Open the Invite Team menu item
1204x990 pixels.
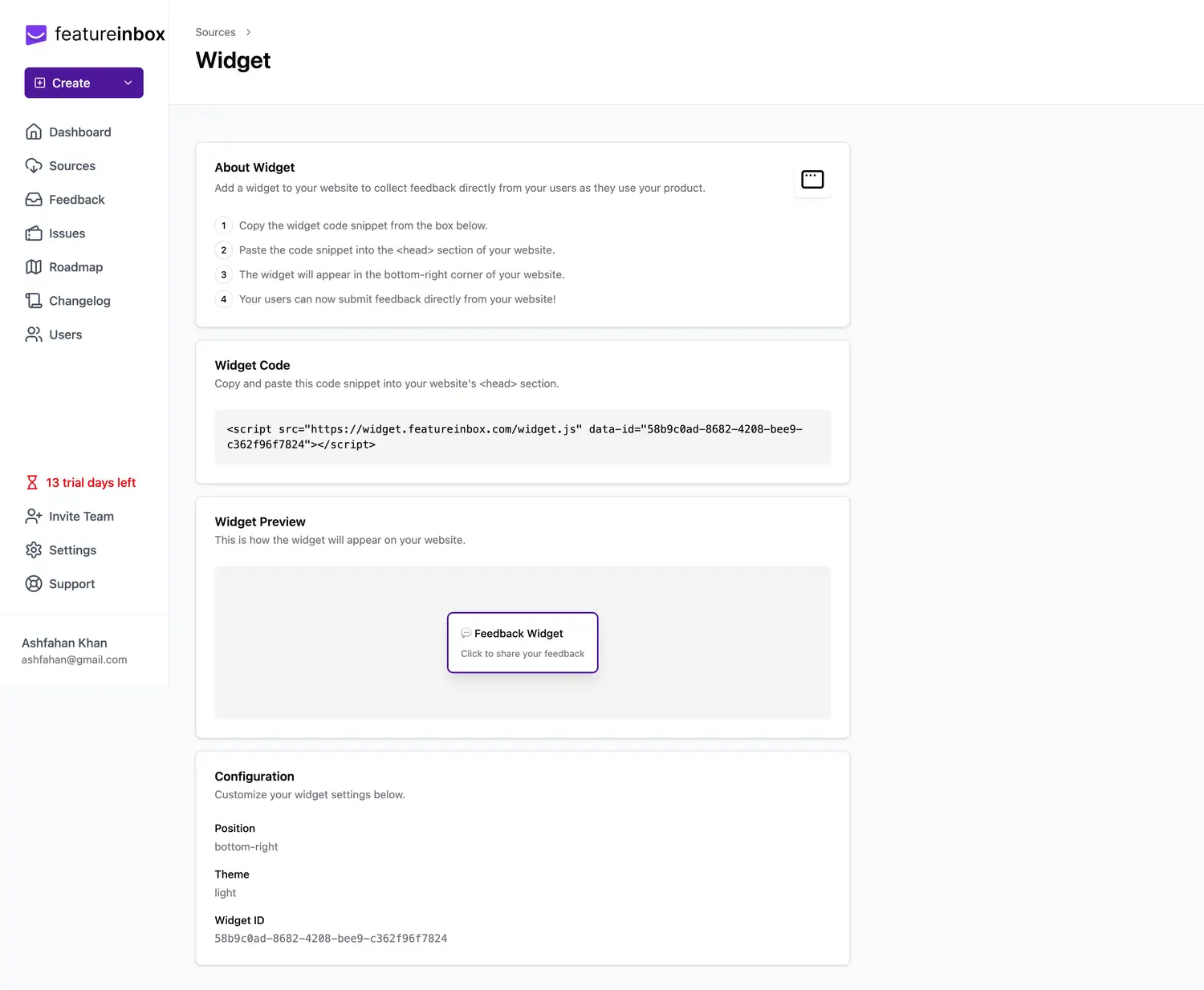pyautogui.click(x=81, y=517)
